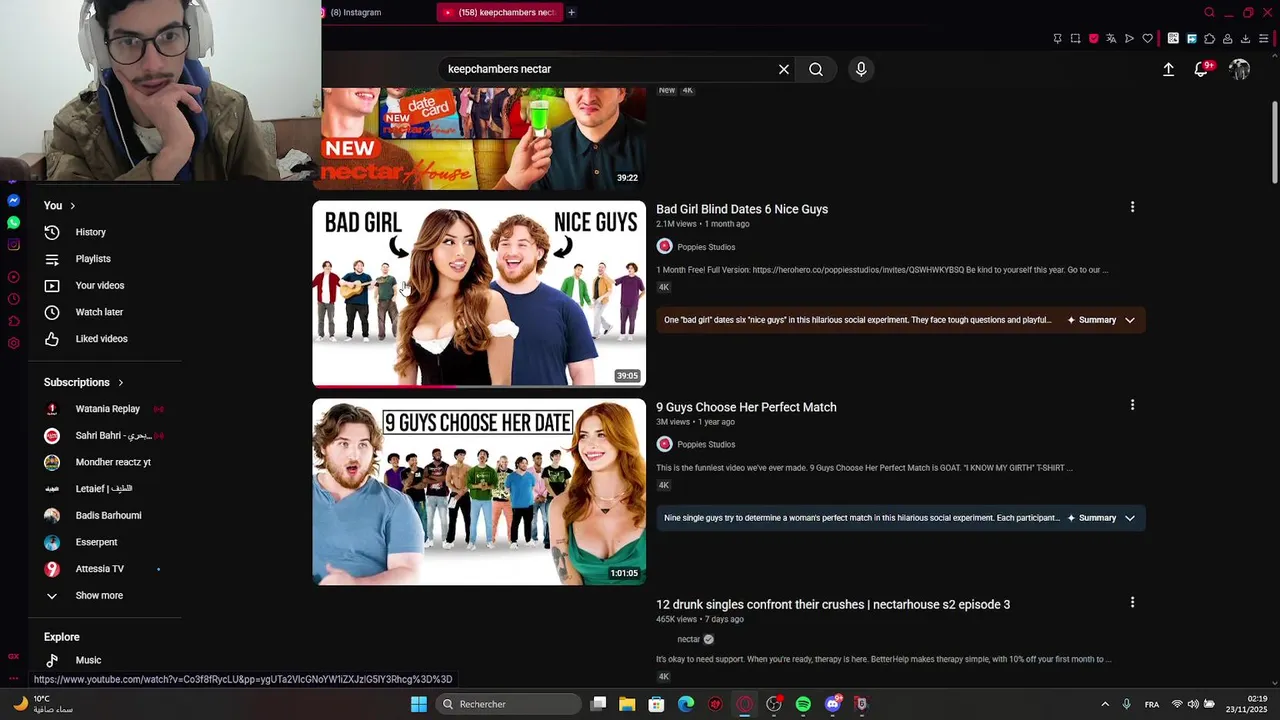The image size is (1280, 720).
Task: Open YouTube notifications bell
Action: point(1201,69)
